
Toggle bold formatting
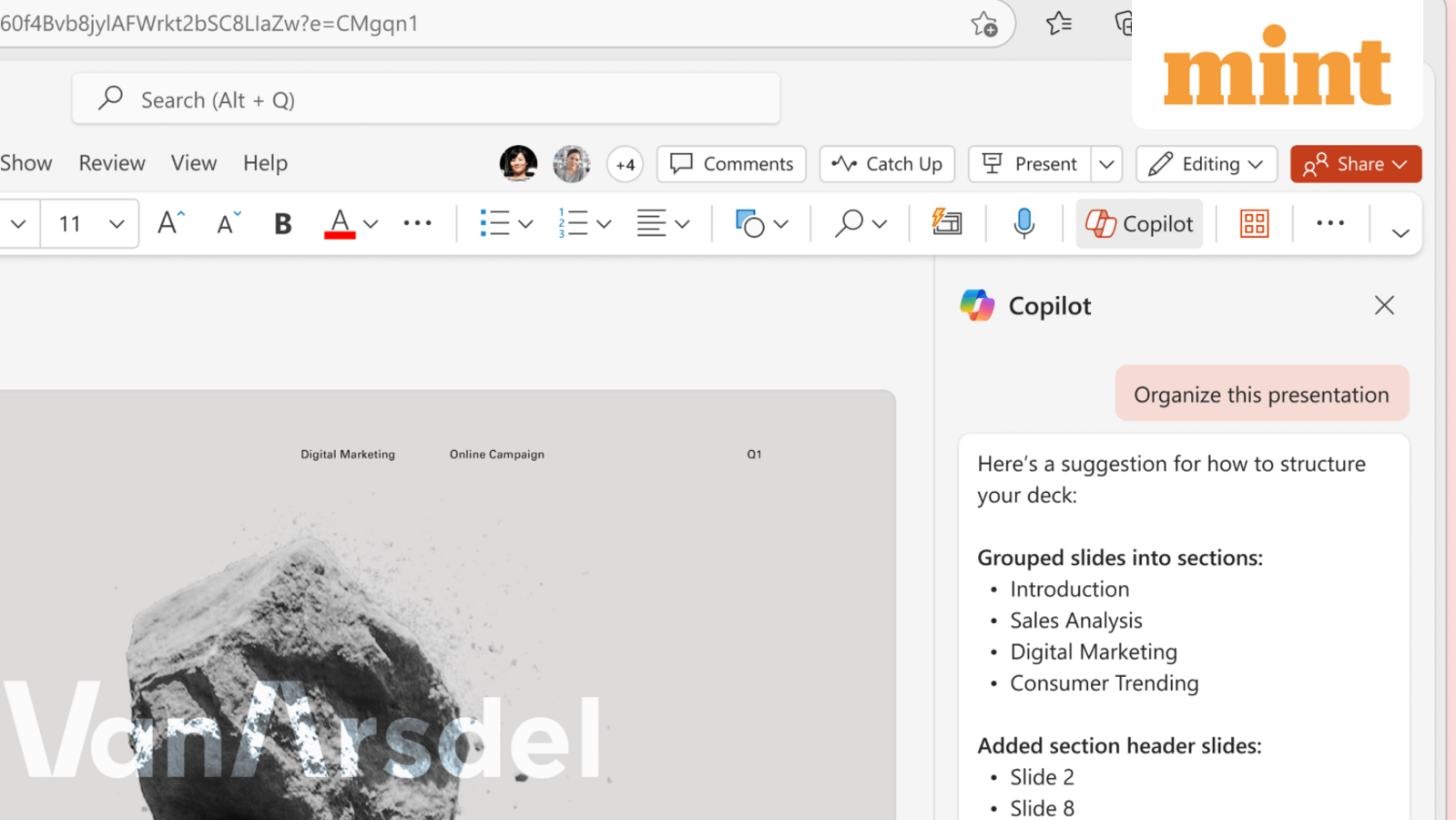pyautogui.click(x=282, y=224)
